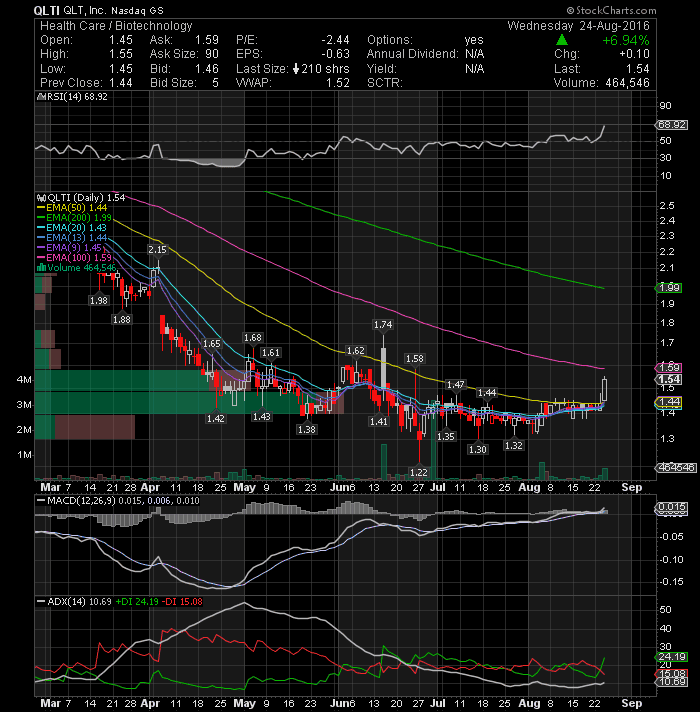Click the 1.68 May high label
The image size is (700, 712).
tap(253, 337)
